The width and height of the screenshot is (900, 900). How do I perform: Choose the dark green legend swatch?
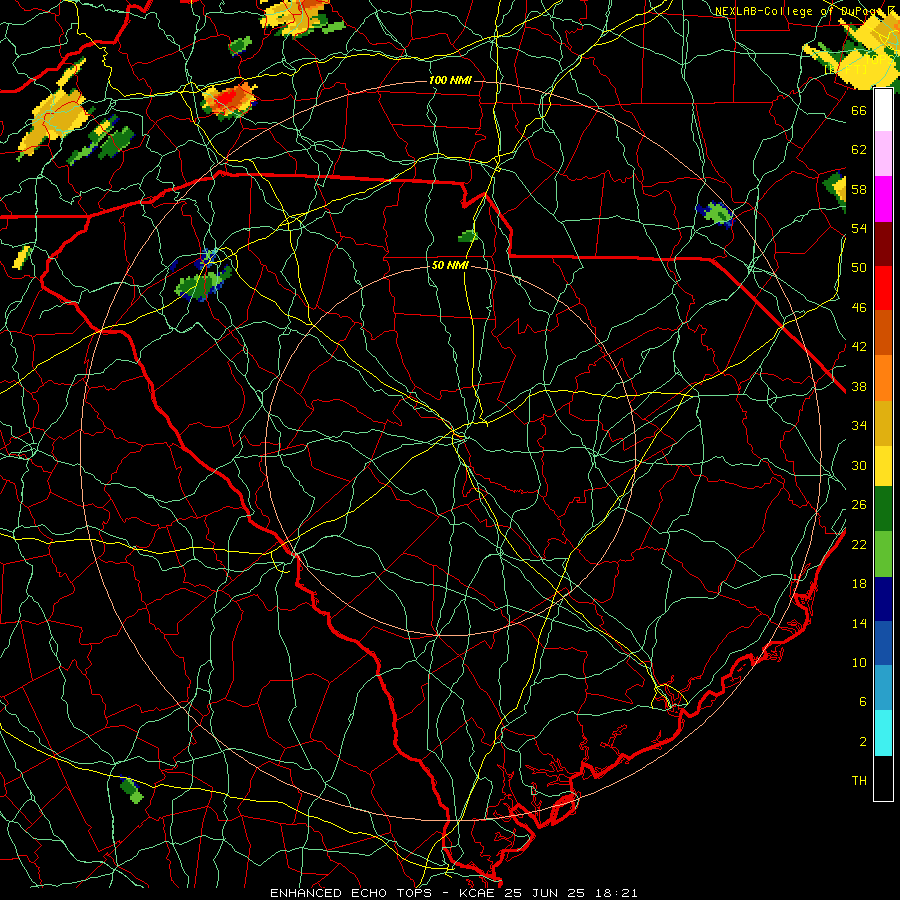tap(883, 509)
